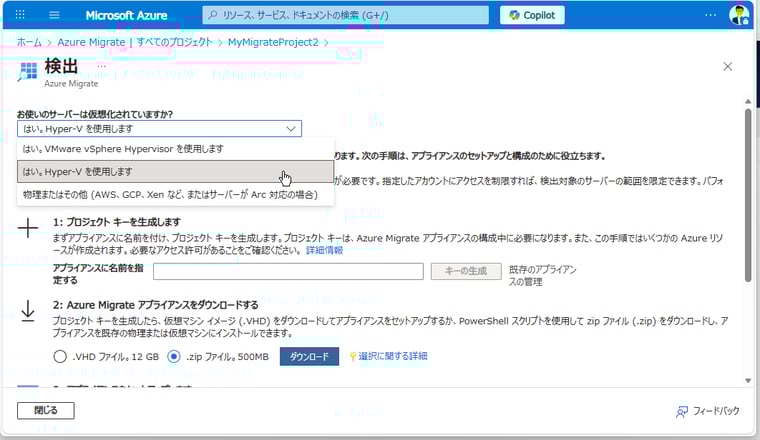Click heading 2: Azure Migrate アプライアンスをダウンロードする
The width and height of the screenshot is (760, 440).
pyautogui.click(x=156, y=305)
